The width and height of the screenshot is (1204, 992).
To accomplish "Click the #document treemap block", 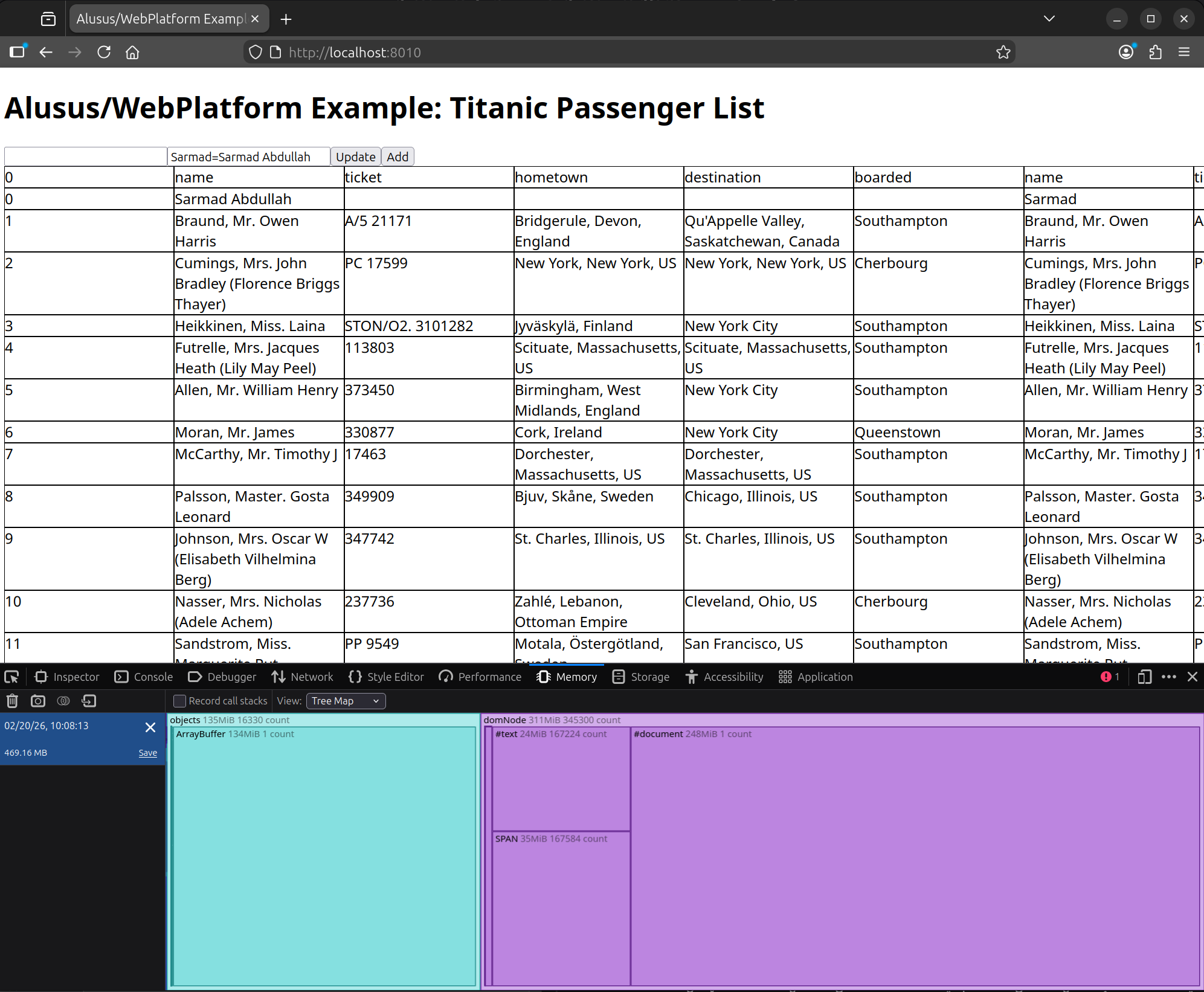I will 915,858.
